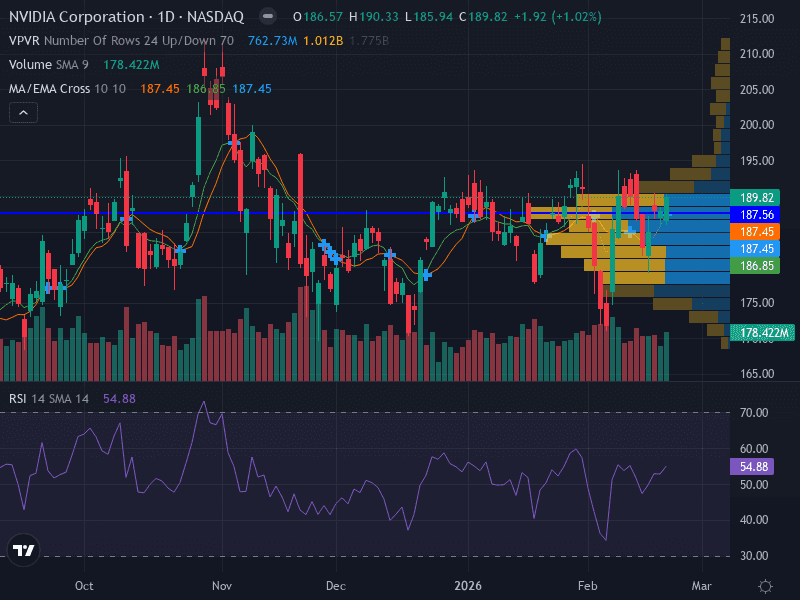
Task: Click the 2026 label on time axis
Action: 468,586
